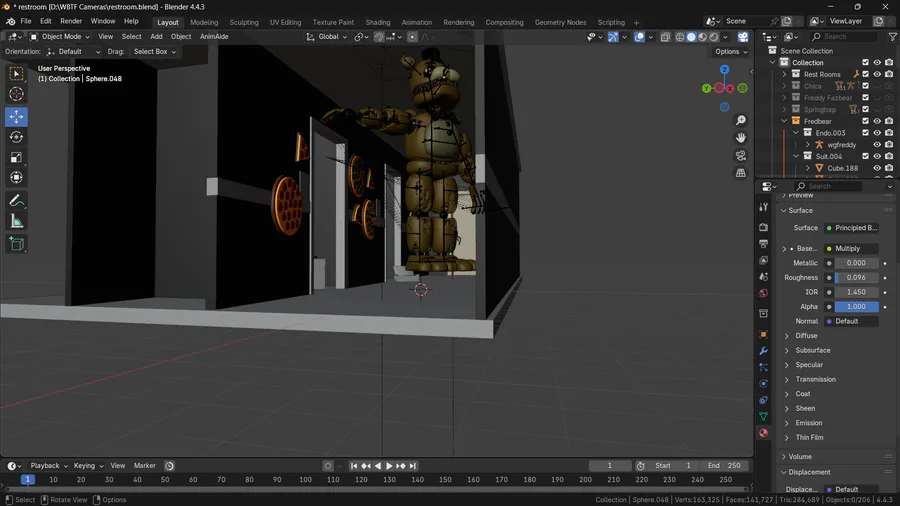Toggle camera view icon

point(741,155)
